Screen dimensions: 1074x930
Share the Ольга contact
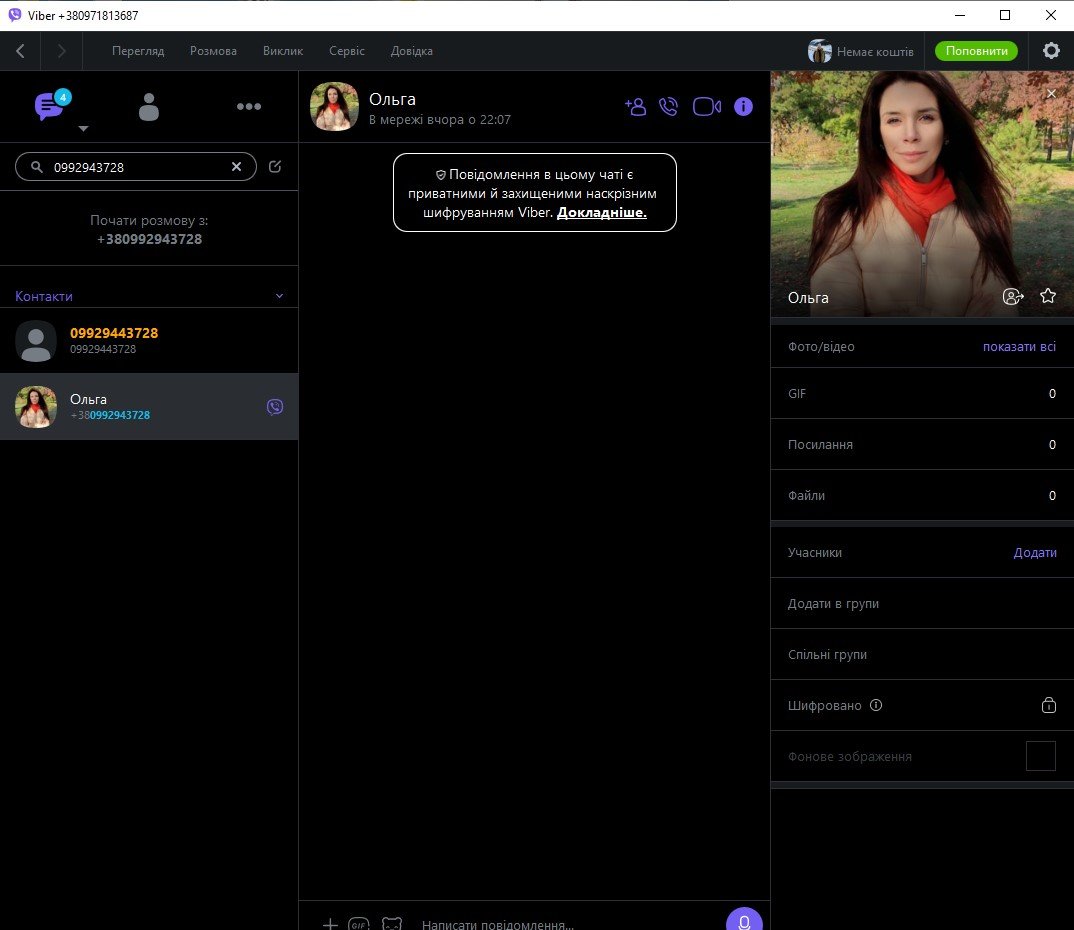(x=1013, y=296)
